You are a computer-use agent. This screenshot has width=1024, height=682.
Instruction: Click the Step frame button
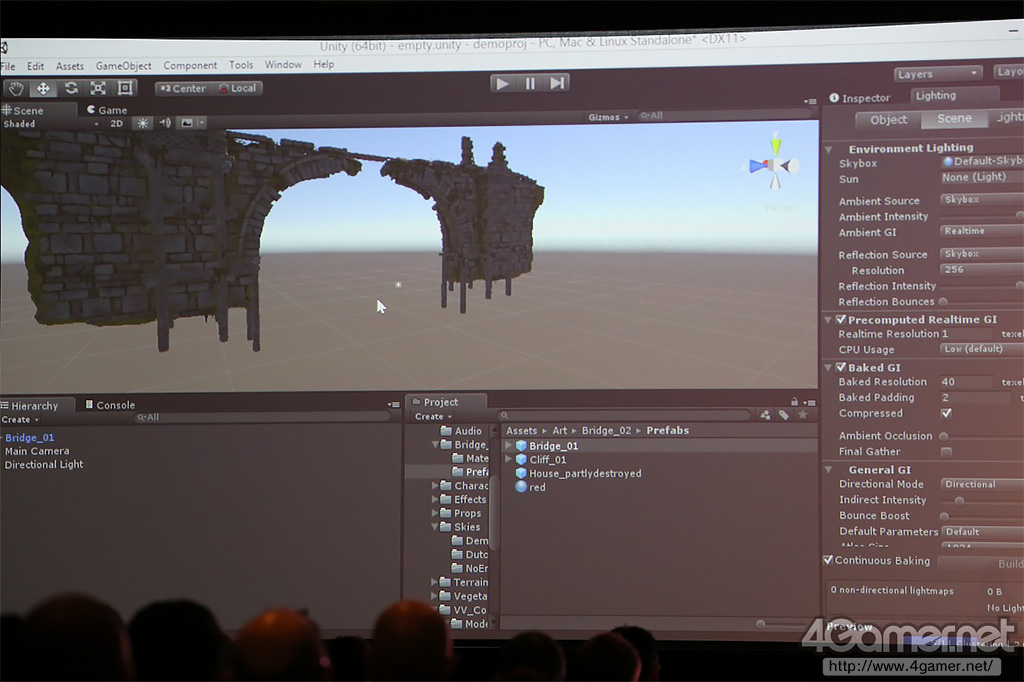557,83
